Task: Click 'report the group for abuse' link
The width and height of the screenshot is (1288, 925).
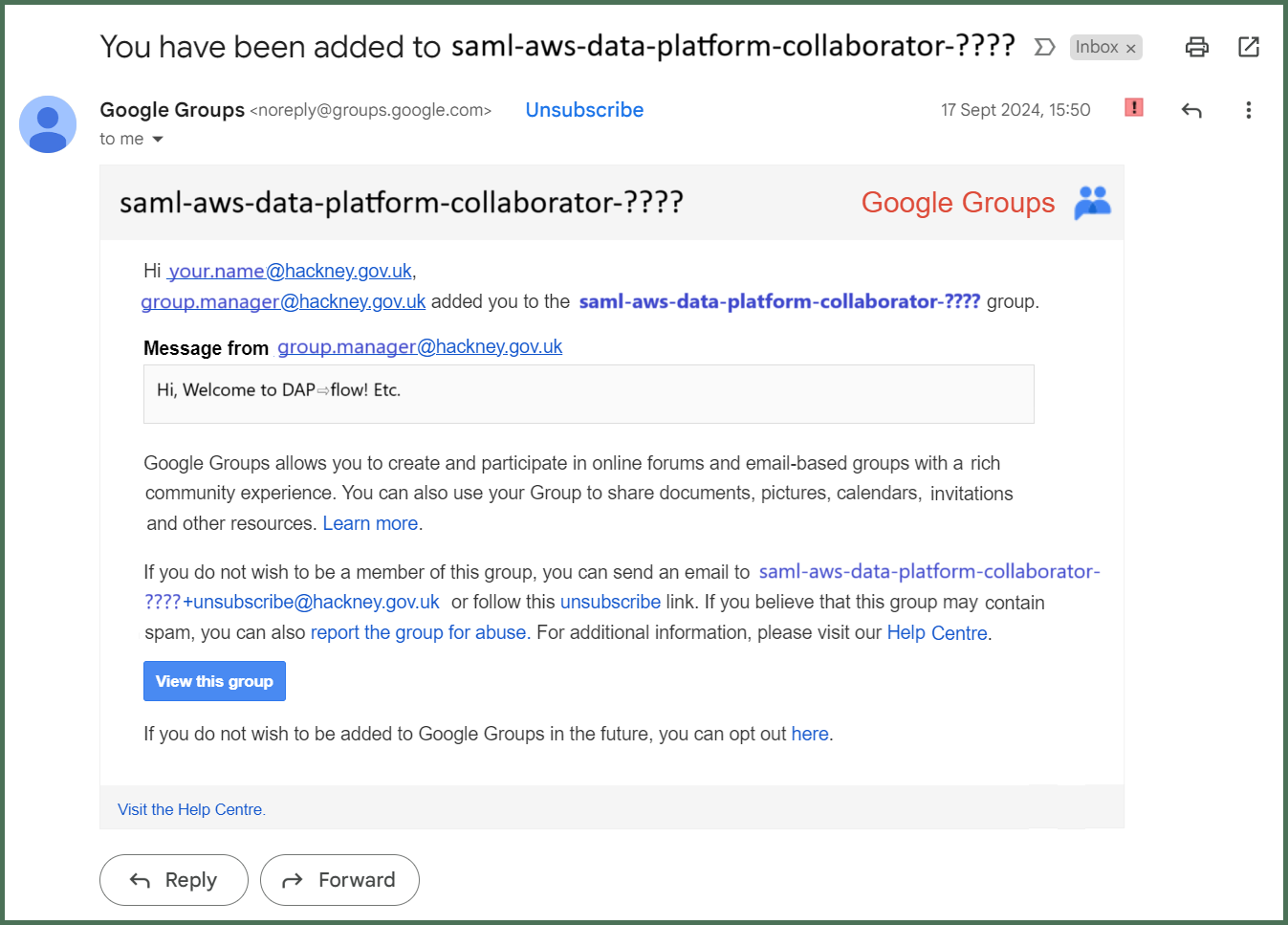Action: [419, 632]
